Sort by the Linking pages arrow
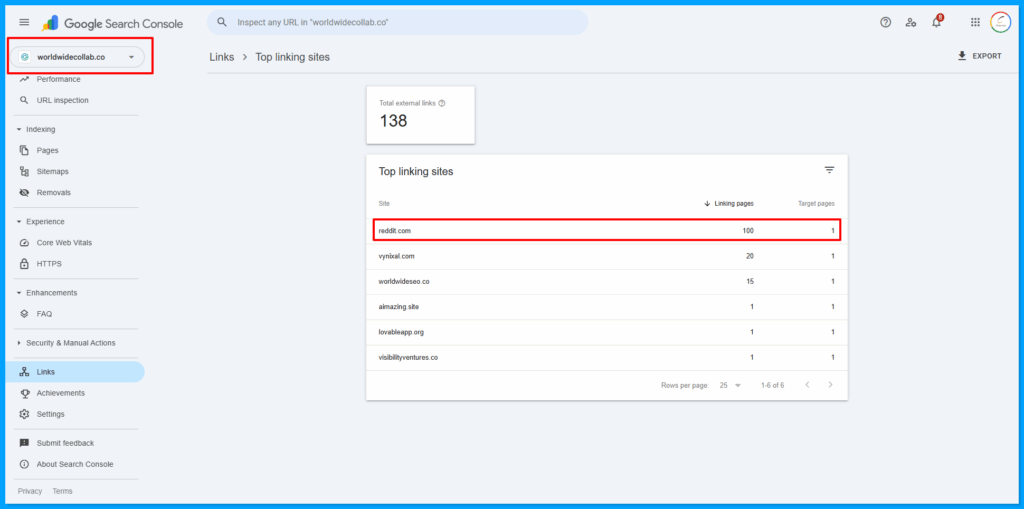 [707, 204]
